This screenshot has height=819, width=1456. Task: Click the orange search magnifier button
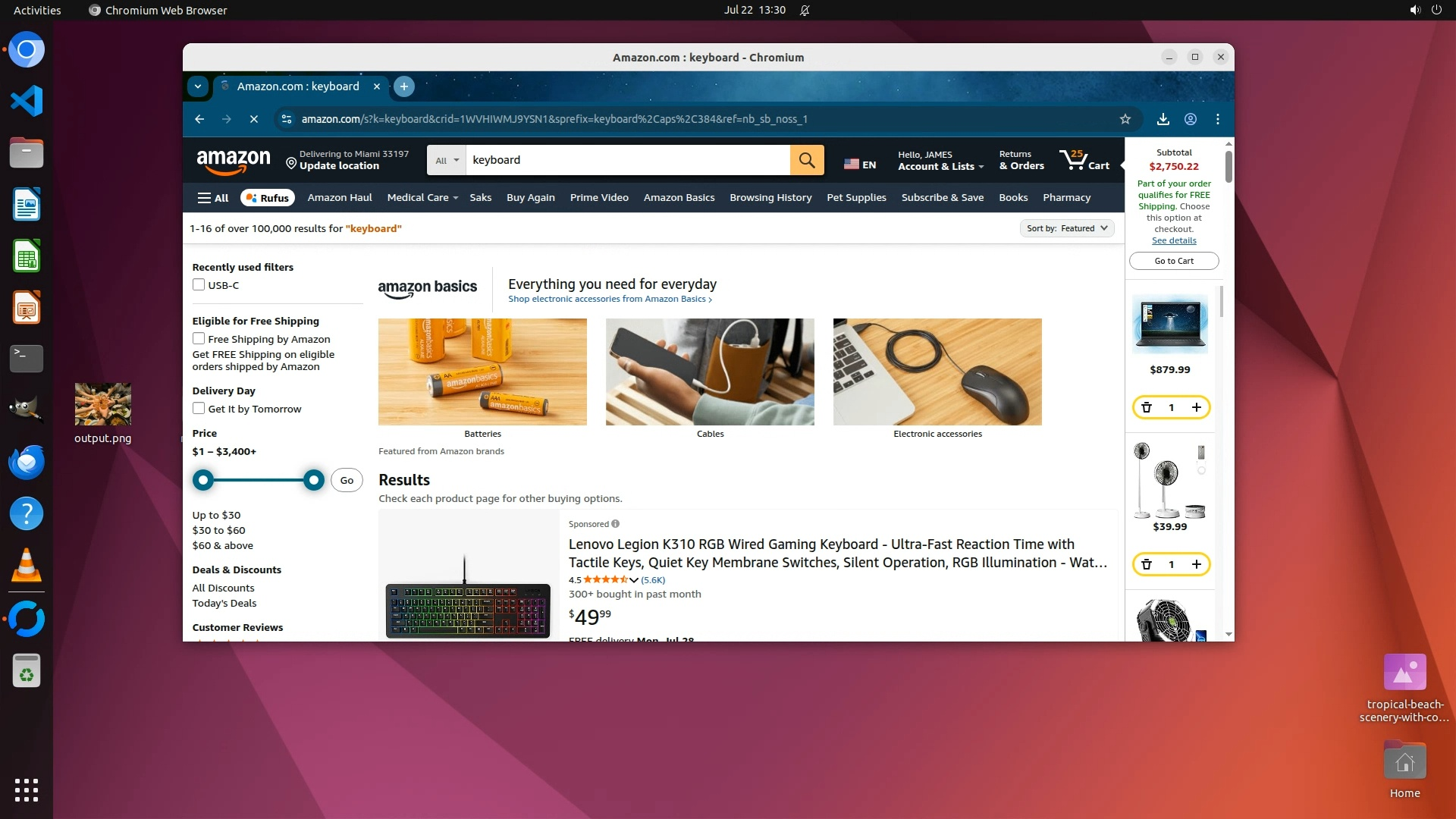point(807,160)
